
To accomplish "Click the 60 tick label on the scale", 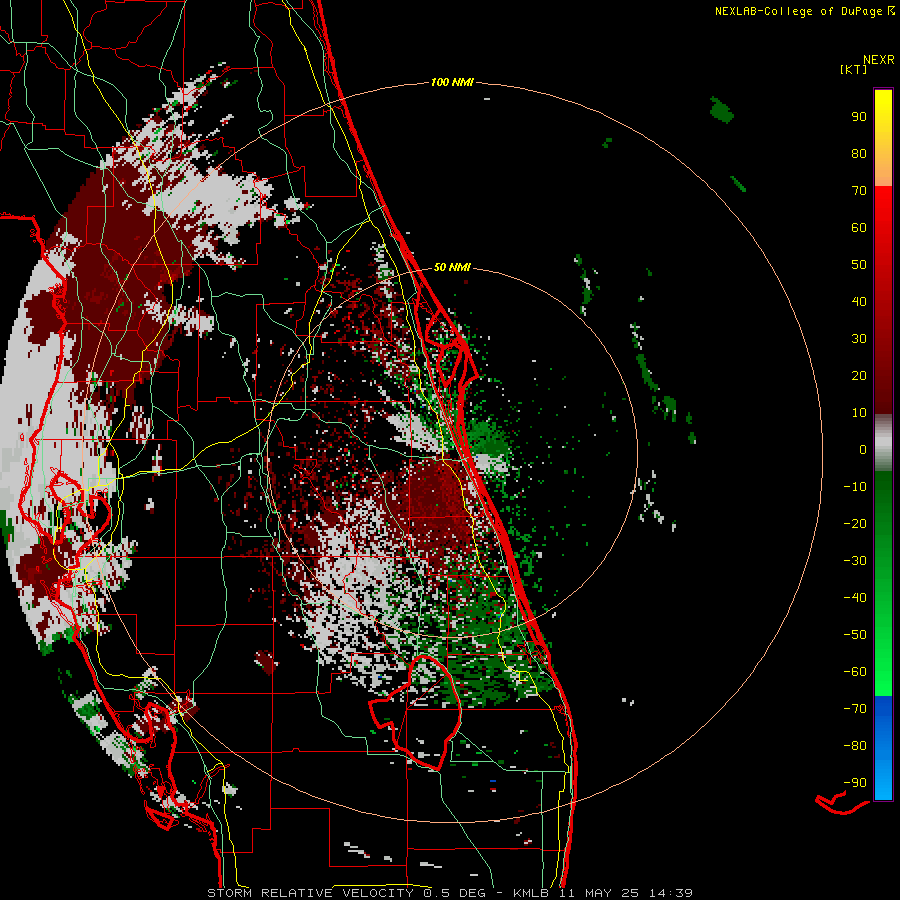I will click(x=859, y=227).
